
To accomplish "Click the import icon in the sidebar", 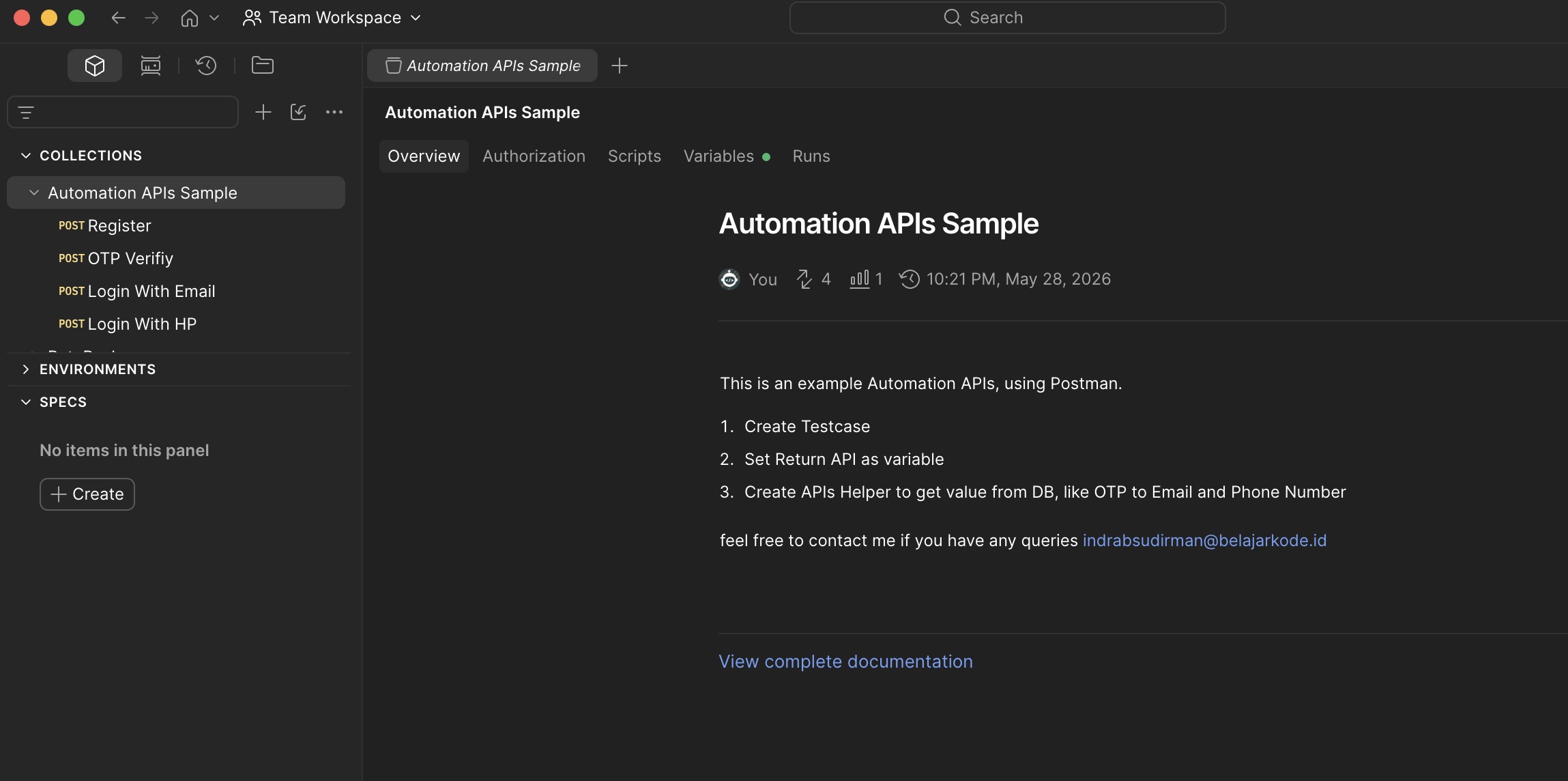I will [298, 112].
